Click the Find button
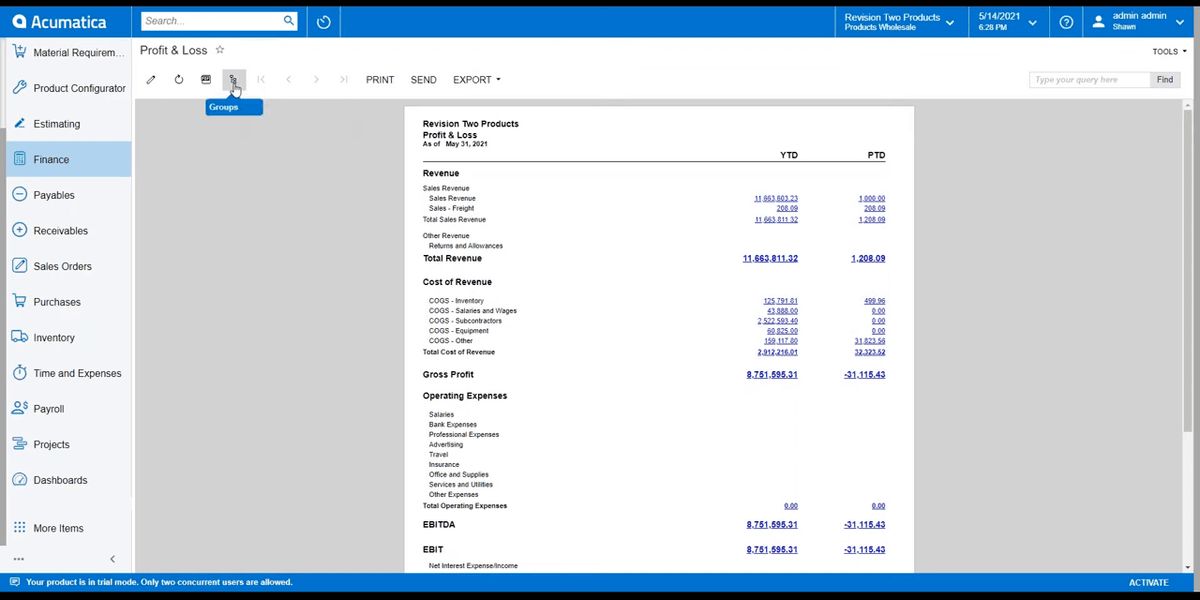 pyautogui.click(x=1165, y=80)
